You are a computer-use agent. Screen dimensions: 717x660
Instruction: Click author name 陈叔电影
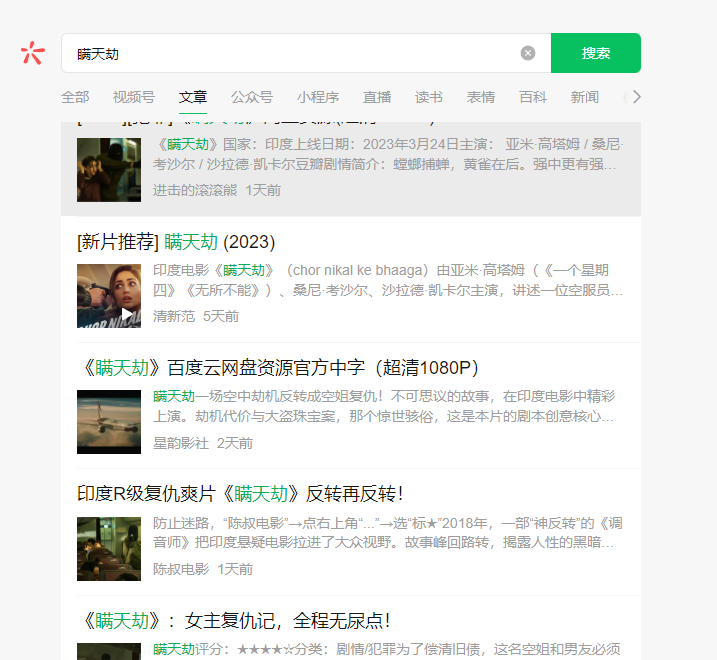pyautogui.click(x=181, y=569)
